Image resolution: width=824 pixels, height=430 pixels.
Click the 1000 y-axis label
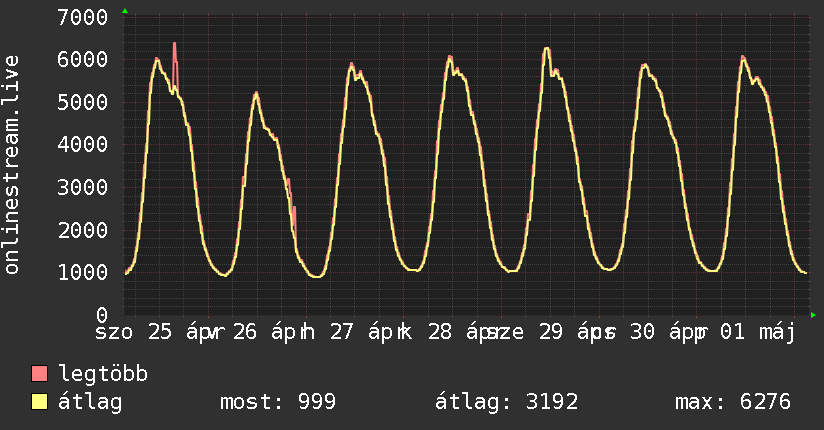pos(83,272)
